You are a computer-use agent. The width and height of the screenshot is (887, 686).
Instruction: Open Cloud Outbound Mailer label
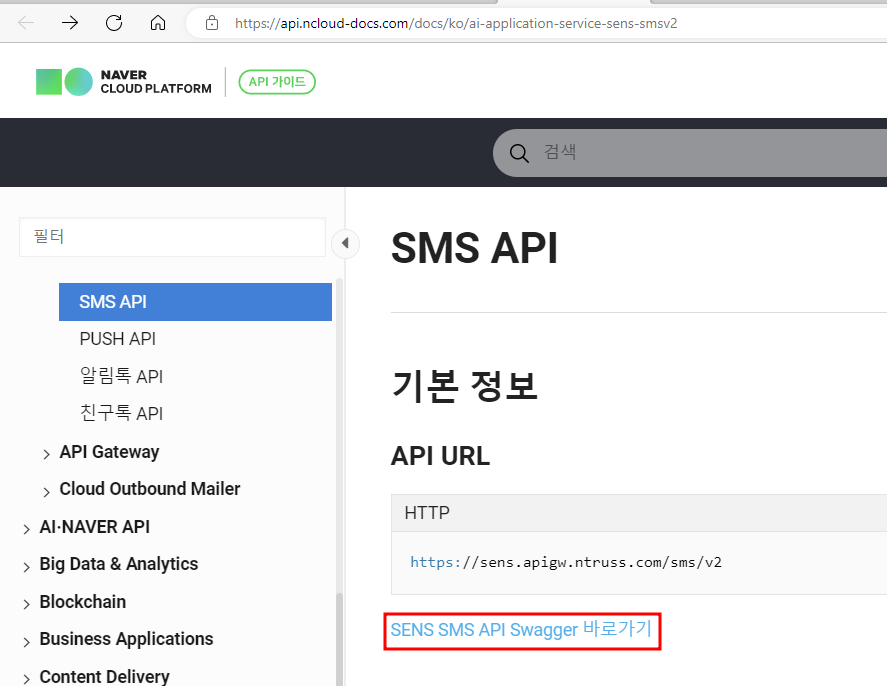click(x=150, y=489)
